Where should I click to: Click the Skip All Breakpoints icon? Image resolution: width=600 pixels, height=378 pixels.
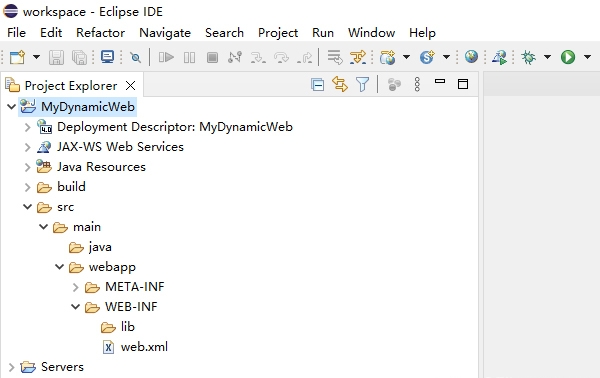(x=135, y=57)
